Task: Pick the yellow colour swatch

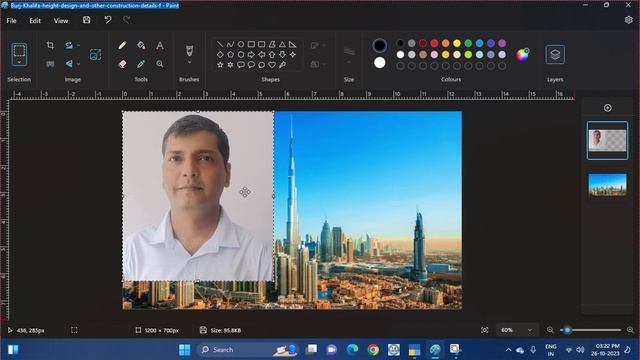Action: [457, 43]
